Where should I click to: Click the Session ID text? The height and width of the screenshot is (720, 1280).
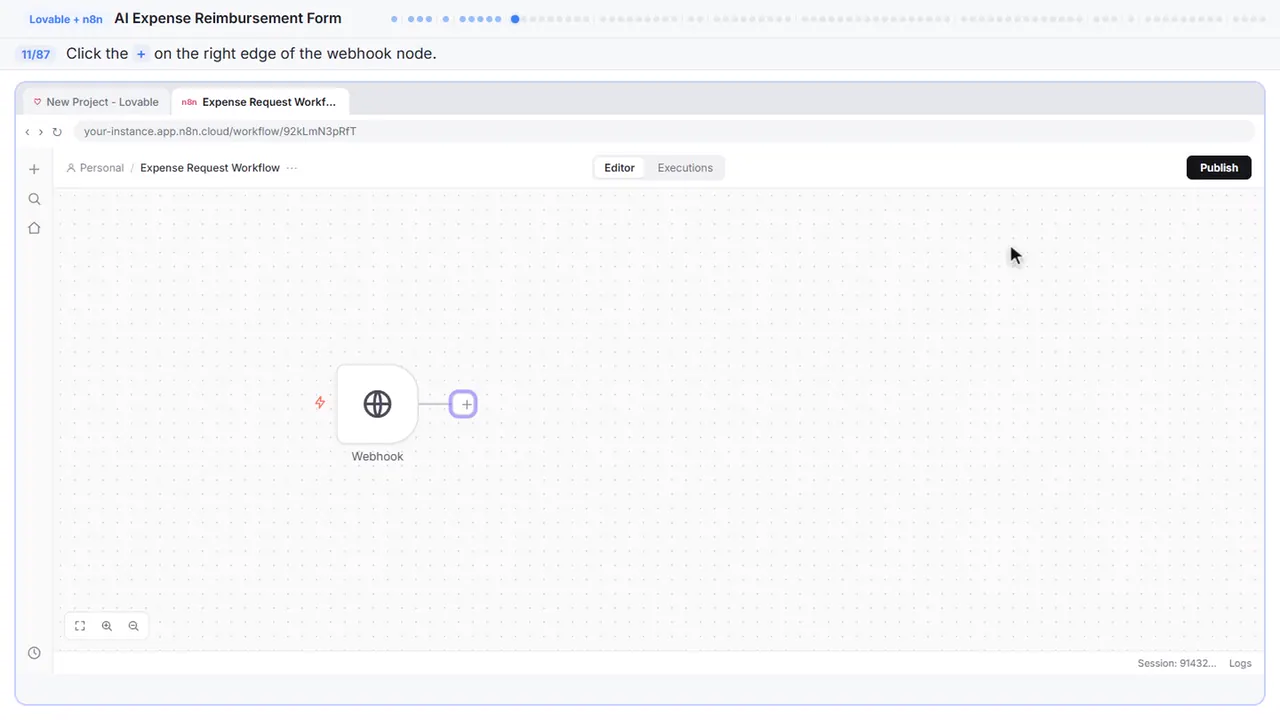1177,663
